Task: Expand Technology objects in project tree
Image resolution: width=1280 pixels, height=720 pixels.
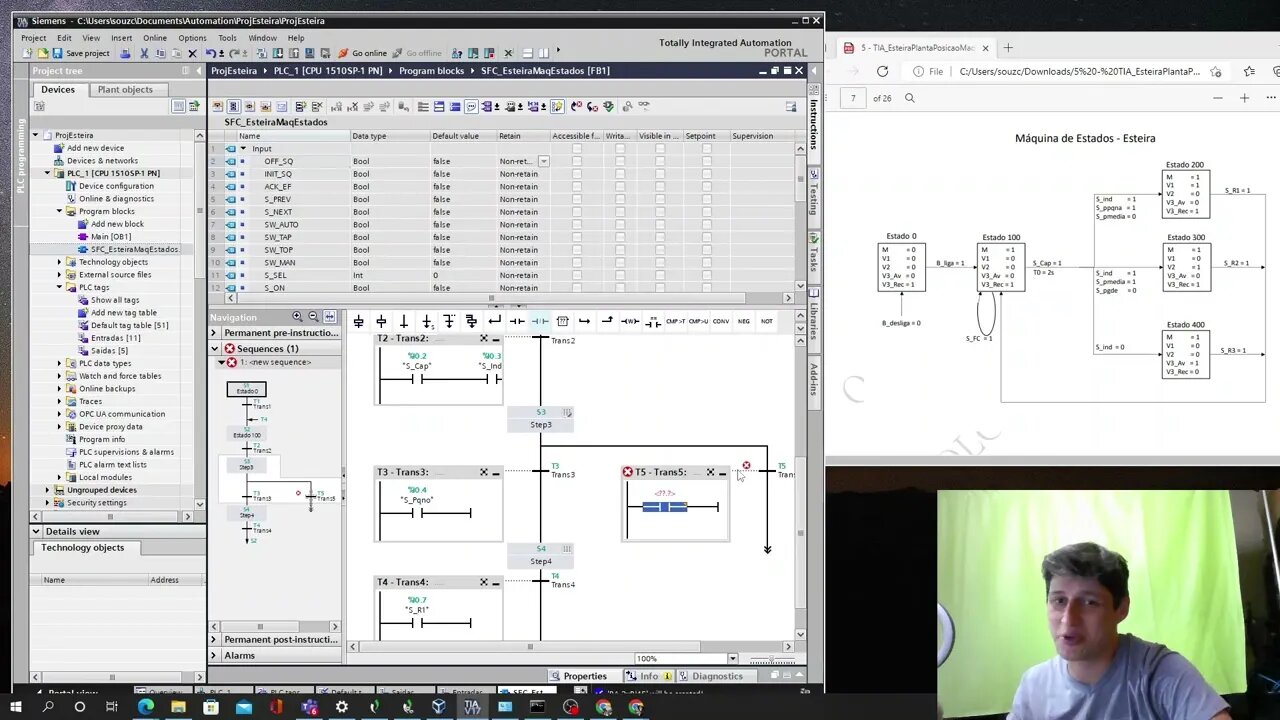Action: (59, 262)
